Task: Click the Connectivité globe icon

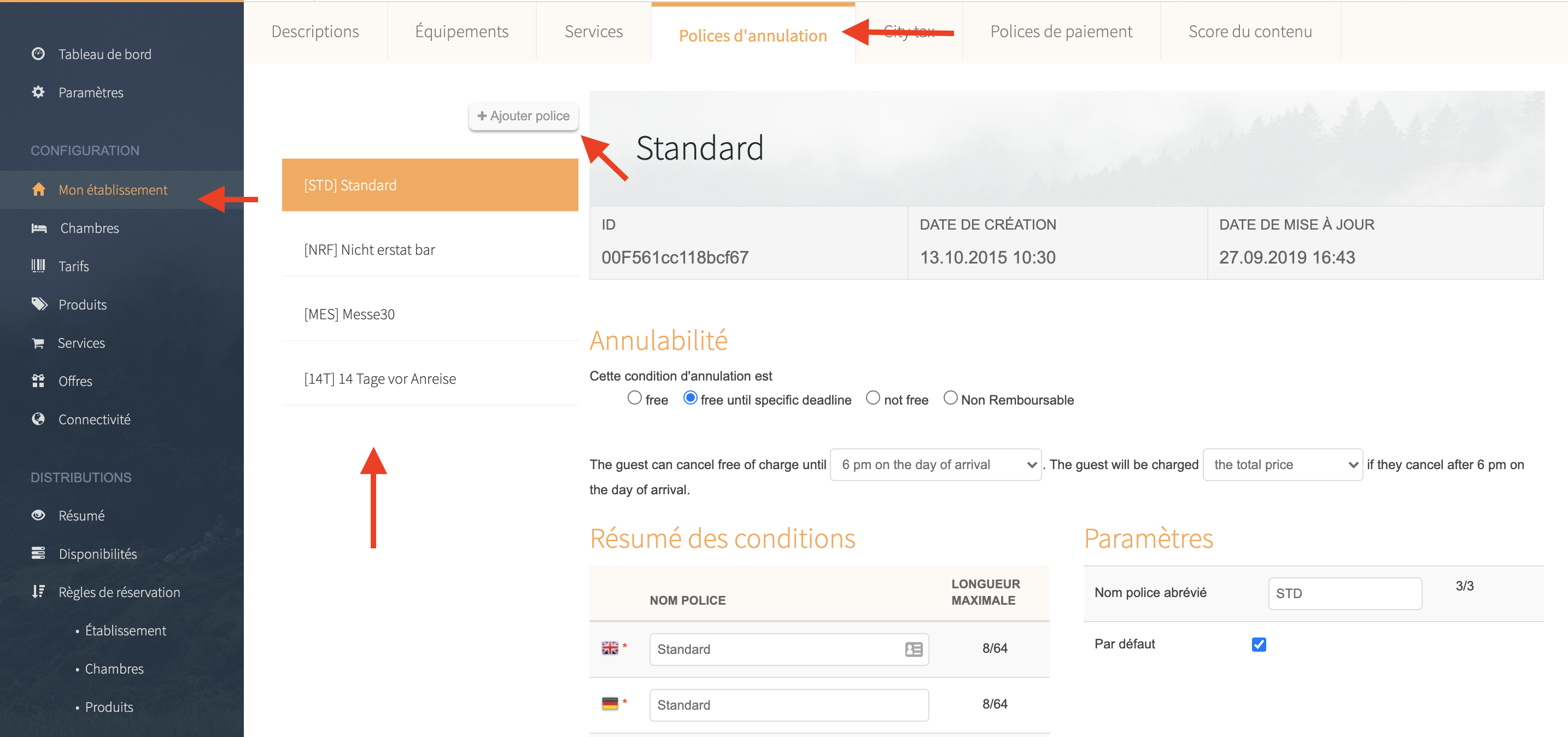Action: pos(38,419)
